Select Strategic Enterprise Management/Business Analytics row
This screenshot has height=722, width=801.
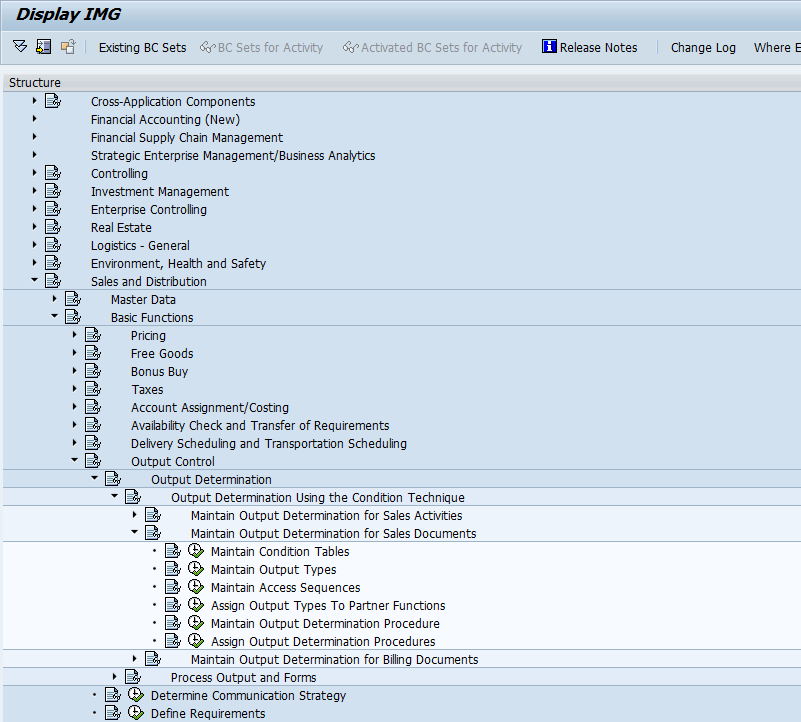point(233,155)
